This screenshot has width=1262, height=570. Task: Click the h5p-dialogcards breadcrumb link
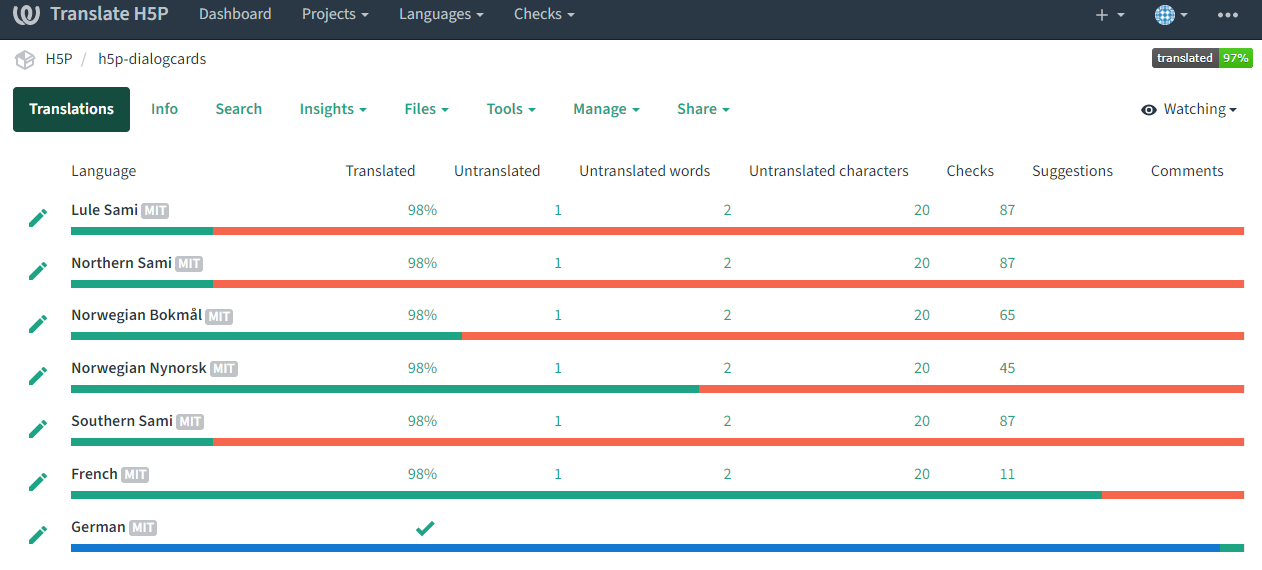click(x=152, y=59)
